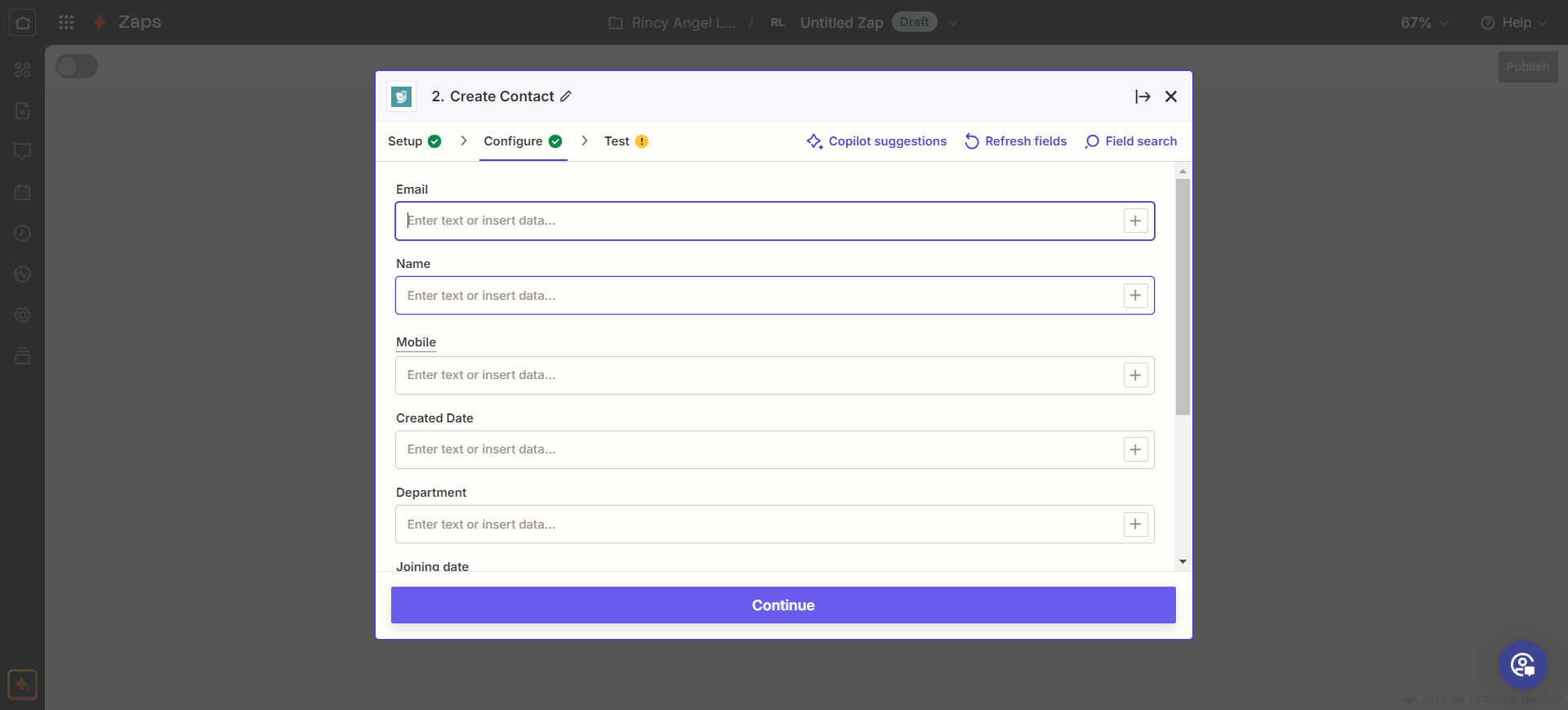Screen dimensions: 1568x710
Task: Expand the Untitled Zap Draft chevron
Action: pyautogui.click(x=953, y=23)
